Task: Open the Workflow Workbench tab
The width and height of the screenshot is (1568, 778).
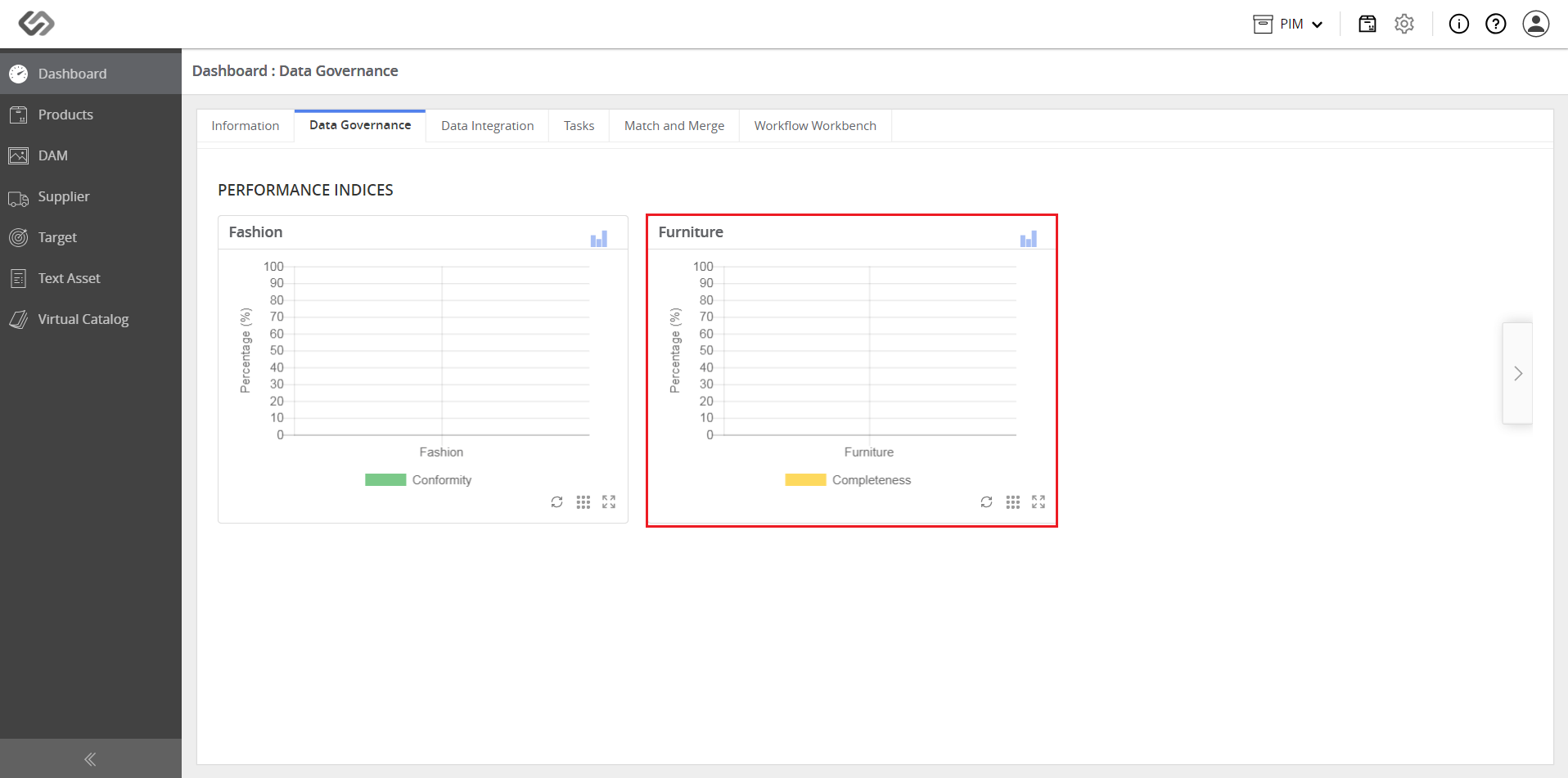Action: pyautogui.click(x=815, y=126)
